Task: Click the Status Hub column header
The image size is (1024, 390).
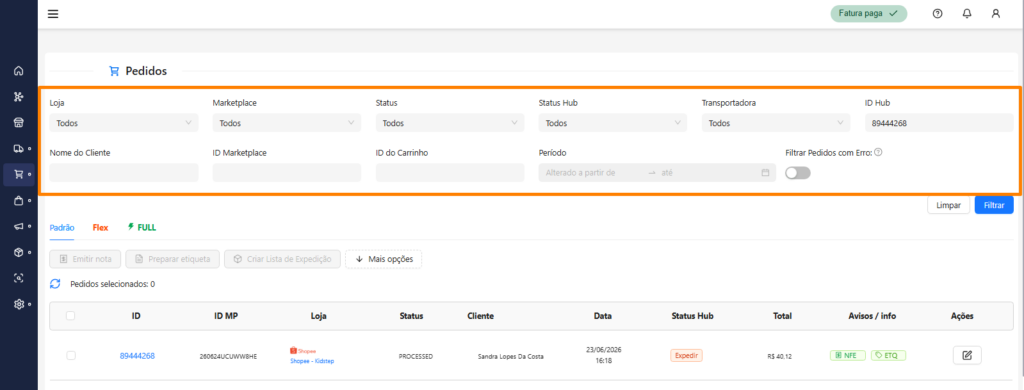Action: pos(692,316)
